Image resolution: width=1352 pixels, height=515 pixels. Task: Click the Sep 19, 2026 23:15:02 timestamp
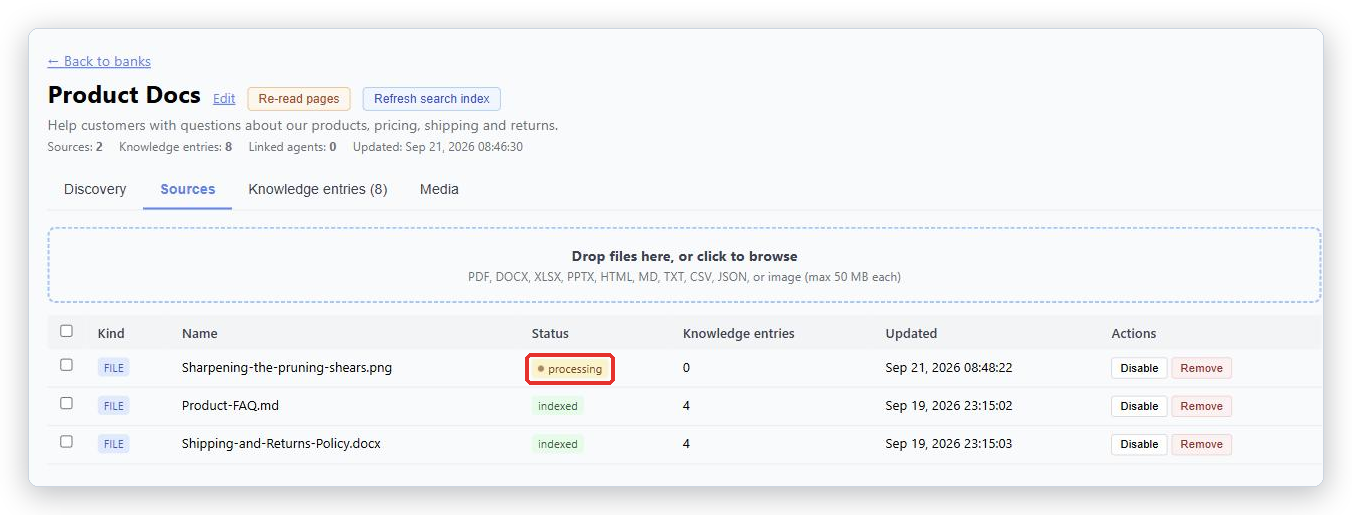coord(949,405)
